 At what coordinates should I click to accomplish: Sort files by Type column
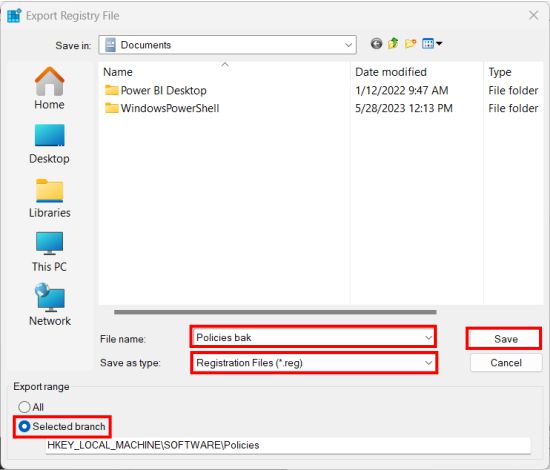500,72
